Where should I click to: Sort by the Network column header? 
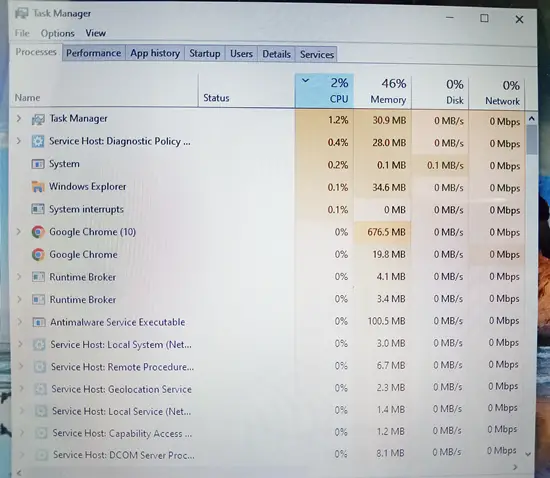[x=497, y=93]
